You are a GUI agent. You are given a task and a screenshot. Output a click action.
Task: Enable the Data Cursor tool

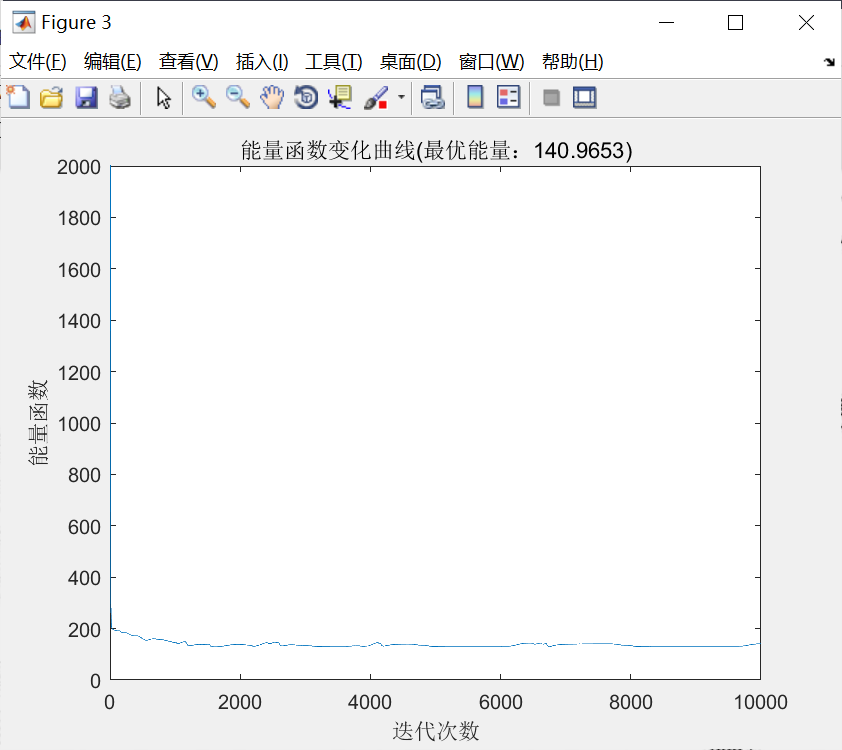[x=339, y=97]
